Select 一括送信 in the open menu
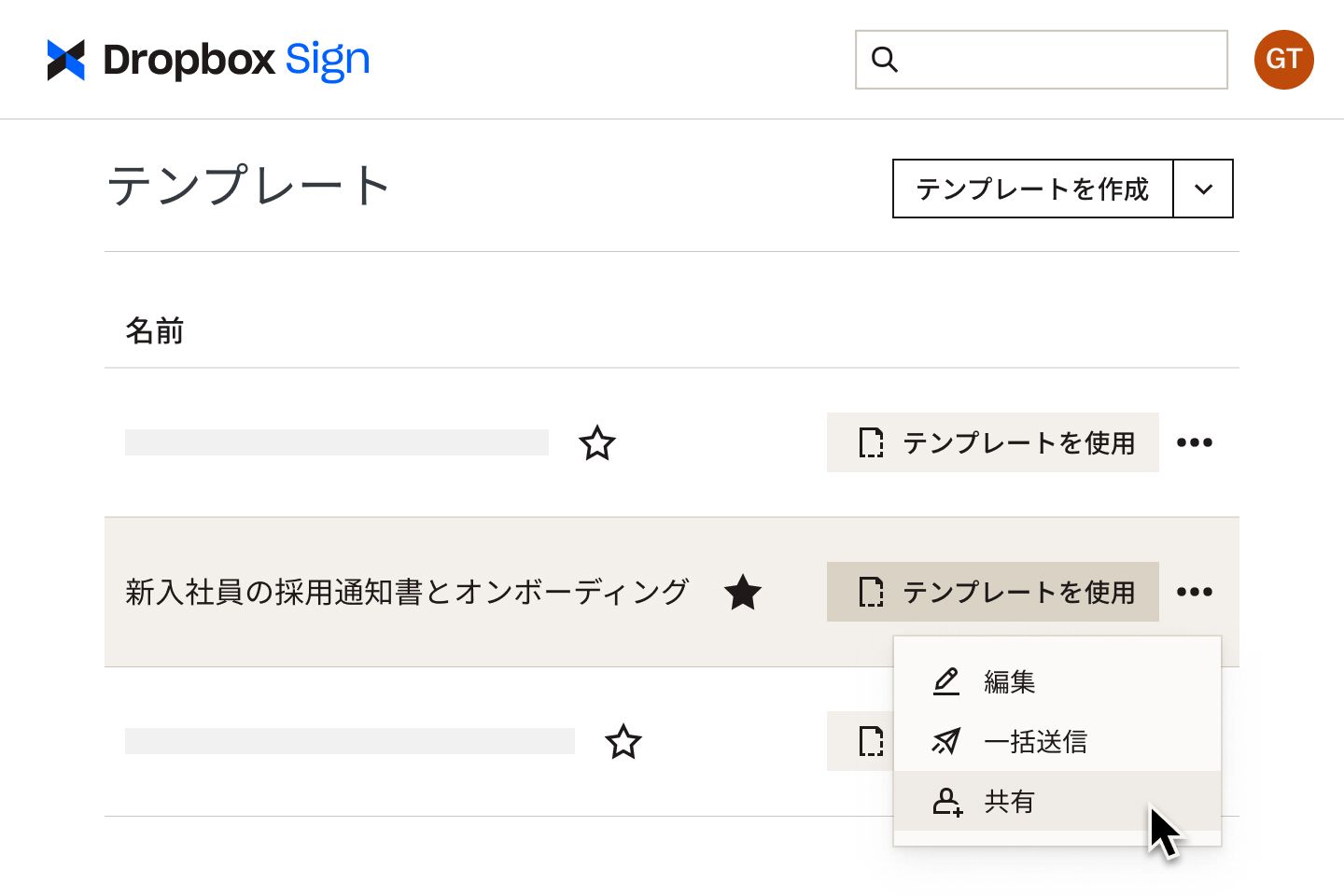 (x=1037, y=741)
